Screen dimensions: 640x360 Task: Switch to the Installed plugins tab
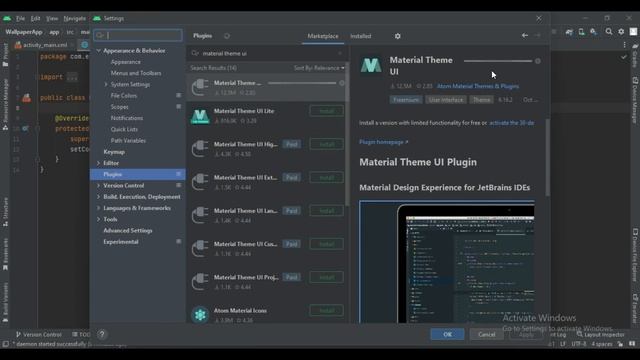pos(360,36)
